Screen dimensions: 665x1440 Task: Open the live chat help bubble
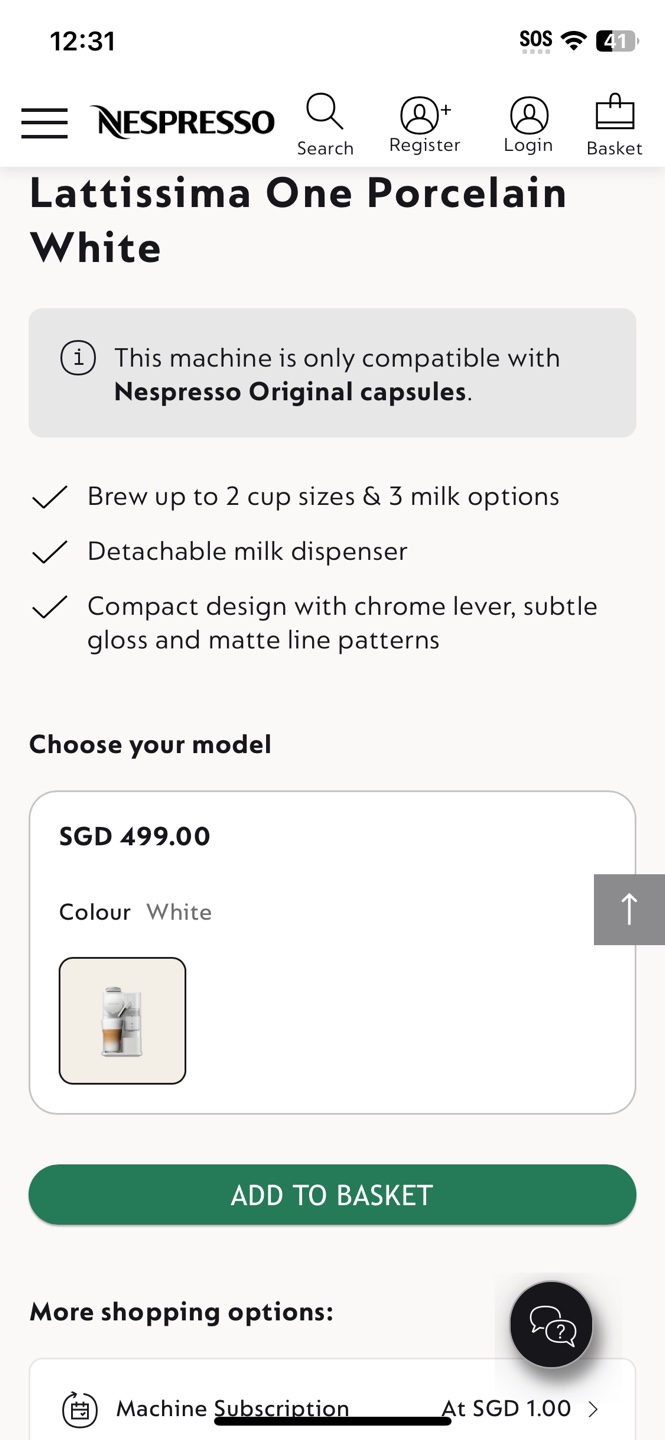point(551,1325)
